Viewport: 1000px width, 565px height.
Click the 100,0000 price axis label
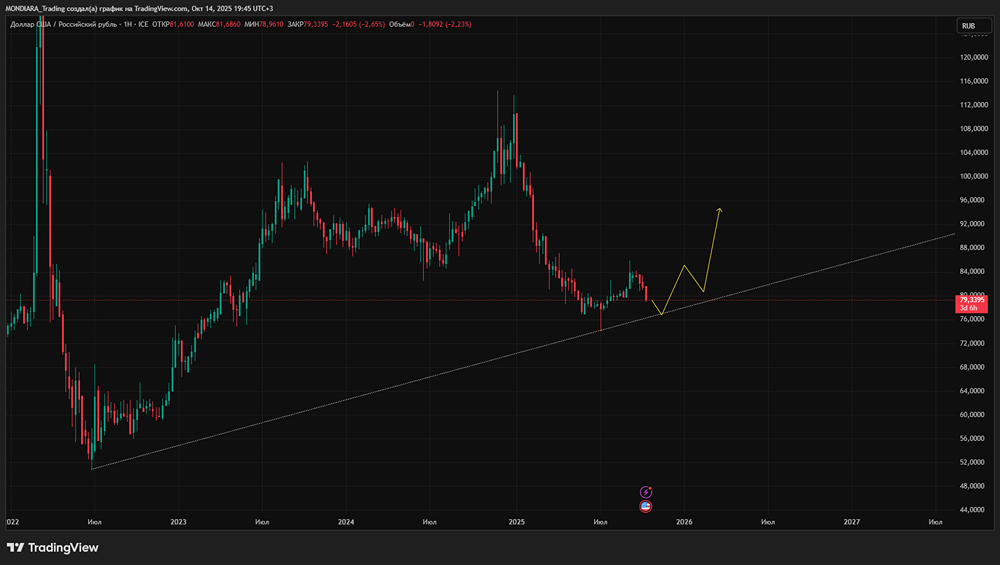(974, 177)
